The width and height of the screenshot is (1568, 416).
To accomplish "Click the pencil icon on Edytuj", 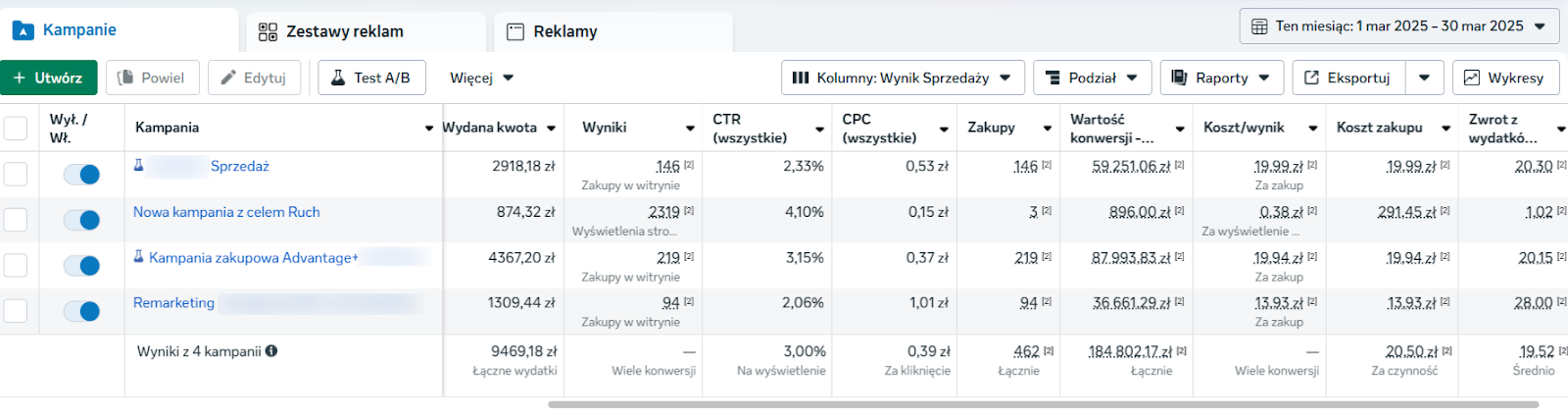I will point(228,78).
